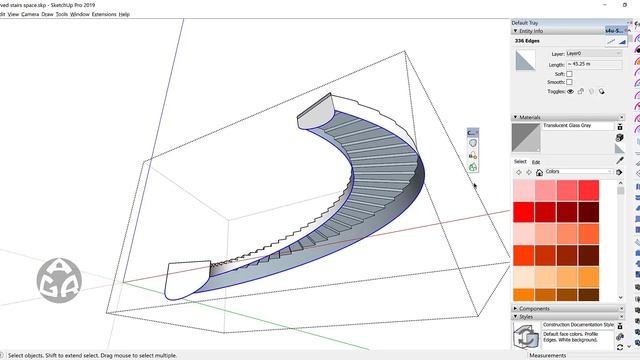This screenshot has height=360, width=640.
Task: Pick the pale pink swatch in first row
Action: coord(524,191)
